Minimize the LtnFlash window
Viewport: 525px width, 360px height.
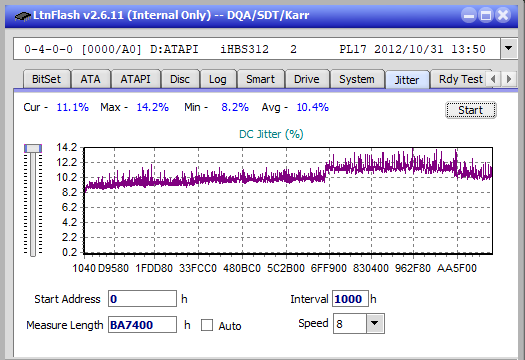[x=469, y=15]
